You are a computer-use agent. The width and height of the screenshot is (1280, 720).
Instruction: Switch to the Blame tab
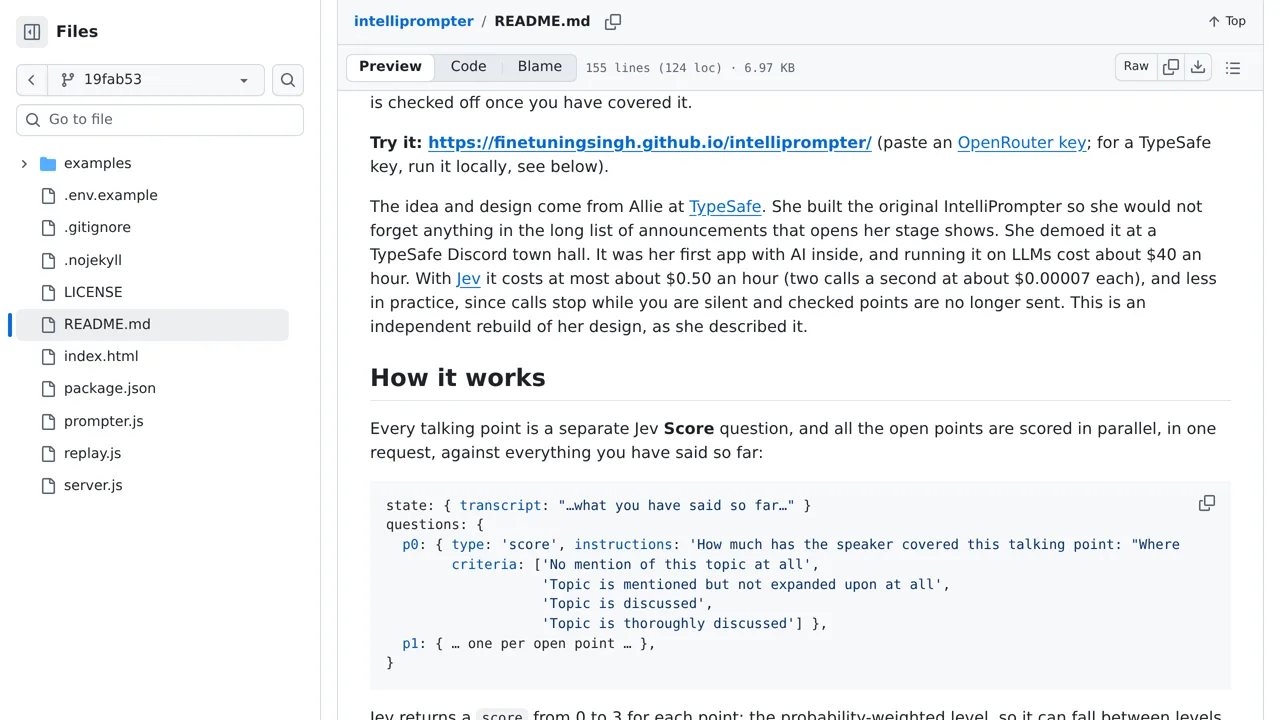[x=540, y=67]
